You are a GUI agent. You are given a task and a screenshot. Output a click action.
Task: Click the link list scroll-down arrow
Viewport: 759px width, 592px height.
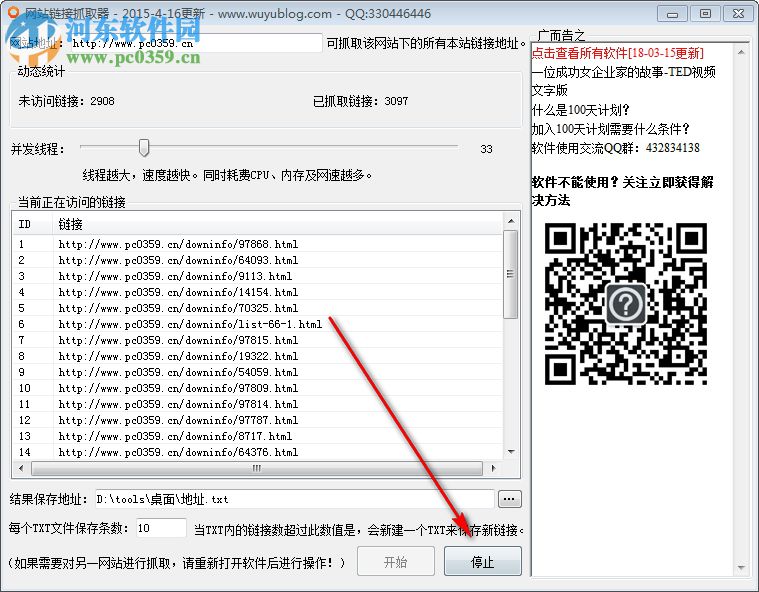[511, 452]
